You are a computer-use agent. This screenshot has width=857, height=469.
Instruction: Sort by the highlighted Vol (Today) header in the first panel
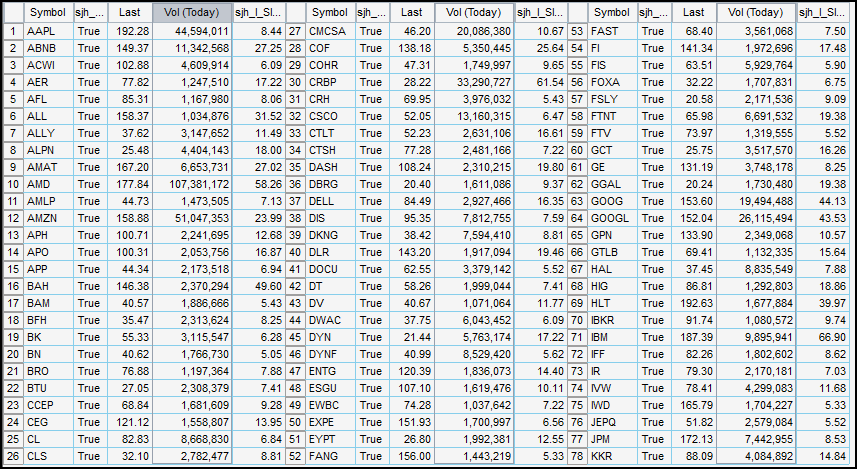(x=192, y=12)
